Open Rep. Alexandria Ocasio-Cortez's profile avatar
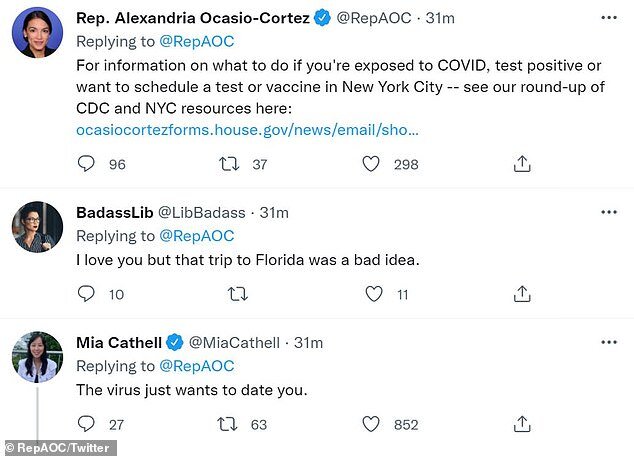Image resolution: width=634 pixels, height=456 pixels. tap(38, 32)
